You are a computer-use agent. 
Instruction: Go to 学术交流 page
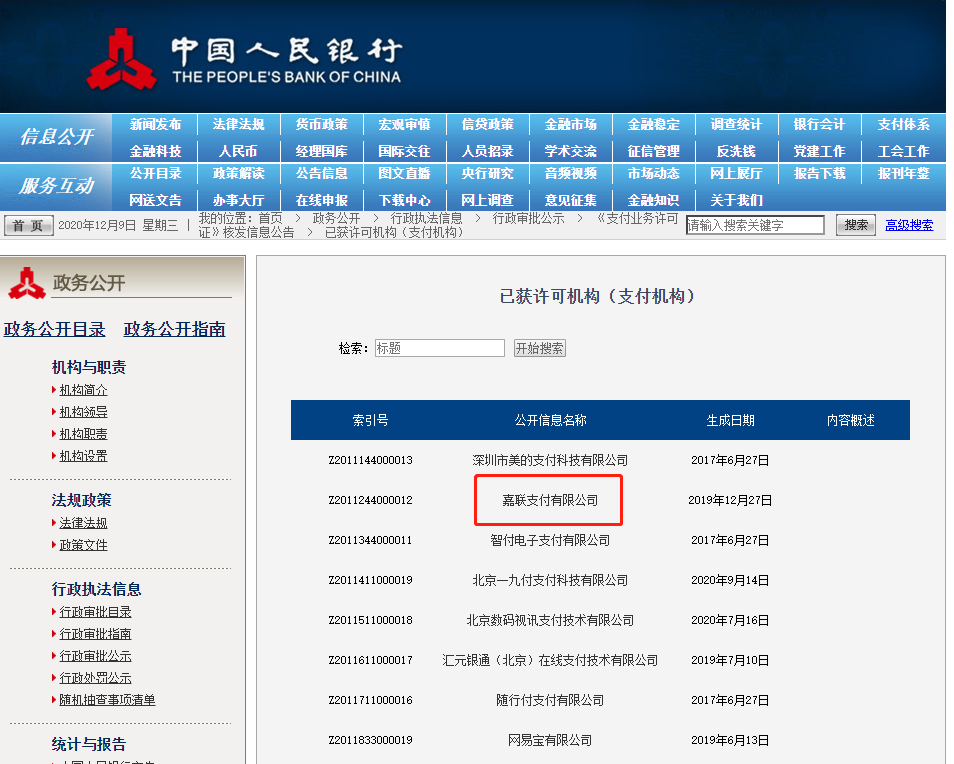click(x=570, y=151)
